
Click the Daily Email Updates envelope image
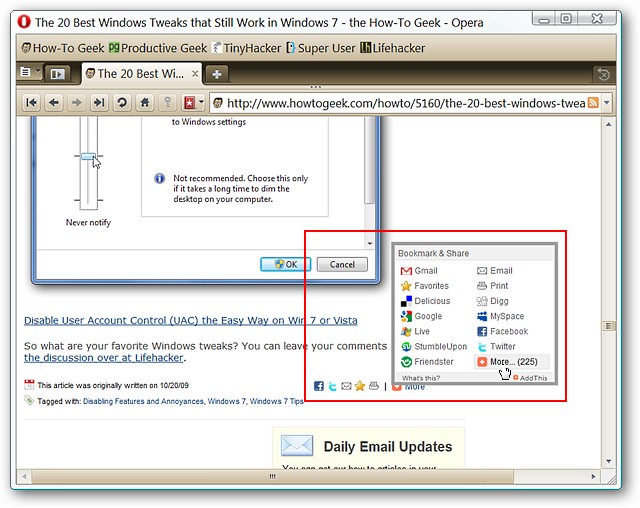tap(297, 446)
